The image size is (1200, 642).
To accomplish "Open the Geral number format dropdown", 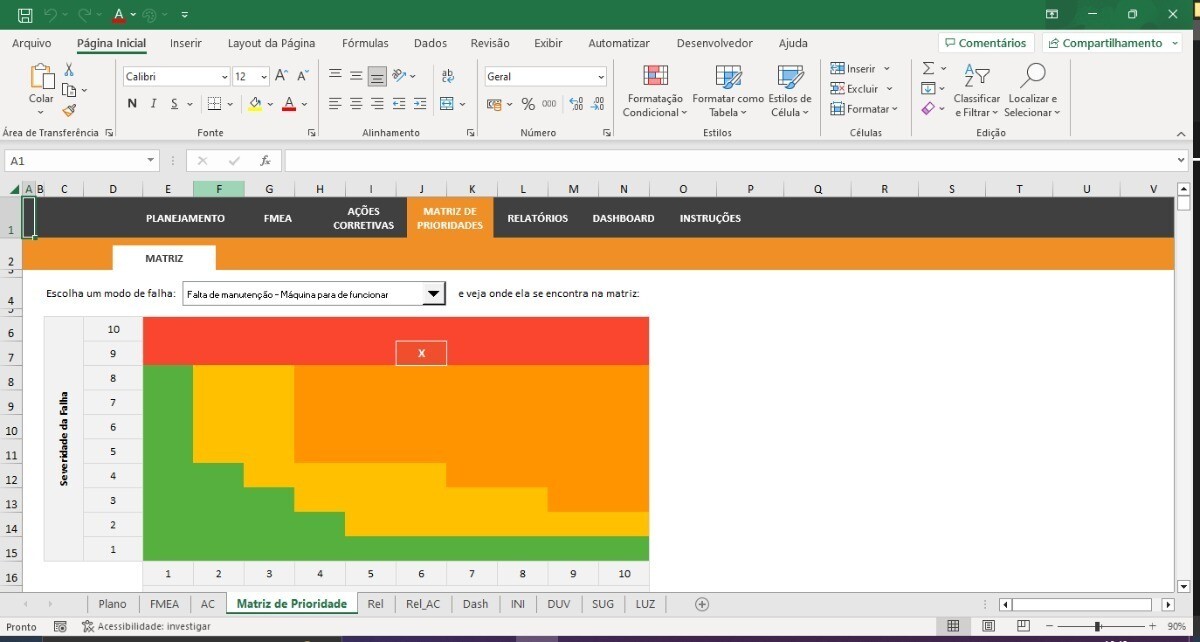I will click(x=600, y=77).
